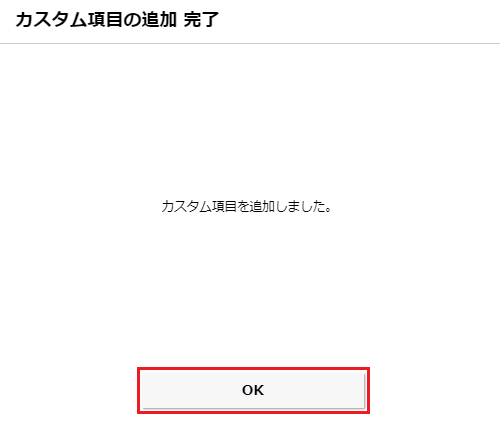The image size is (500, 426).
Task: Click the blank area between message and OK
Action: point(250,292)
